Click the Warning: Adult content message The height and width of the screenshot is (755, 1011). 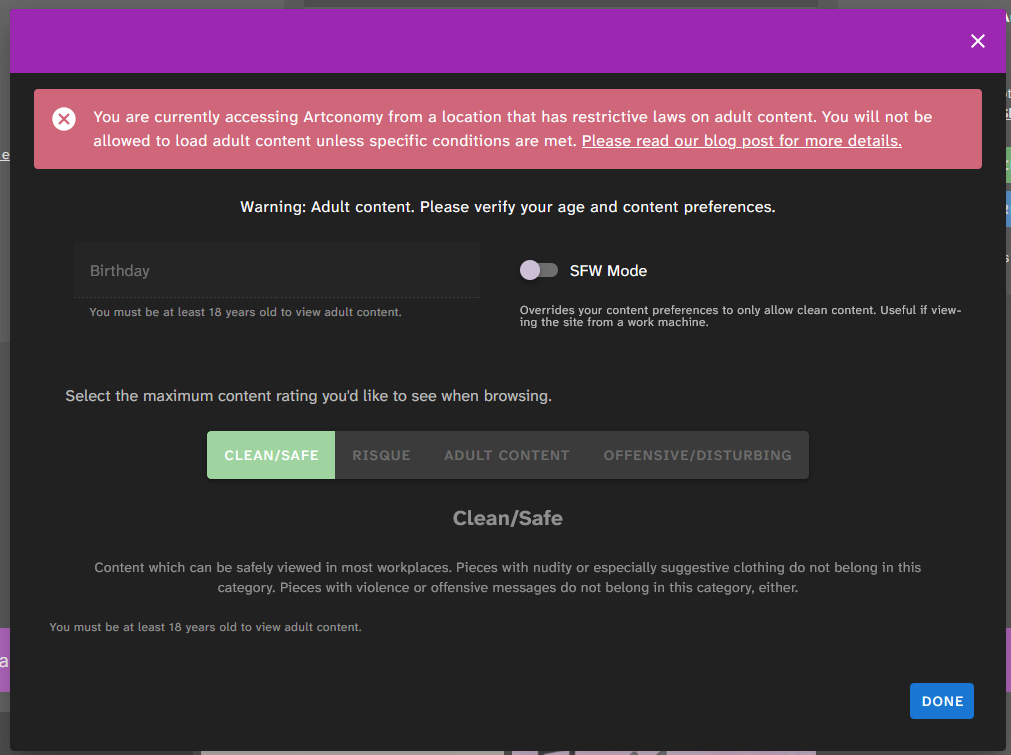pyautogui.click(x=507, y=207)
